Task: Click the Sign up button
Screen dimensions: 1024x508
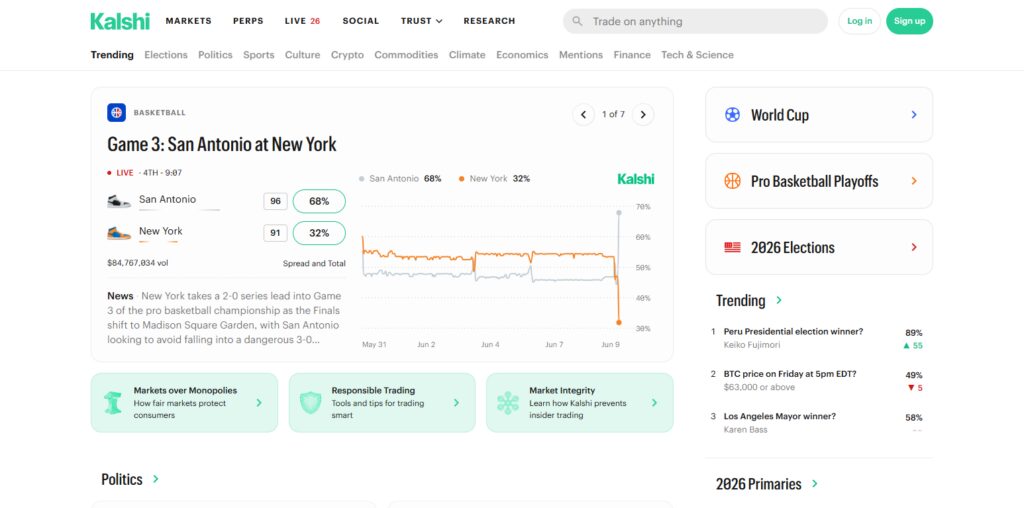Action: pos(909,21)
